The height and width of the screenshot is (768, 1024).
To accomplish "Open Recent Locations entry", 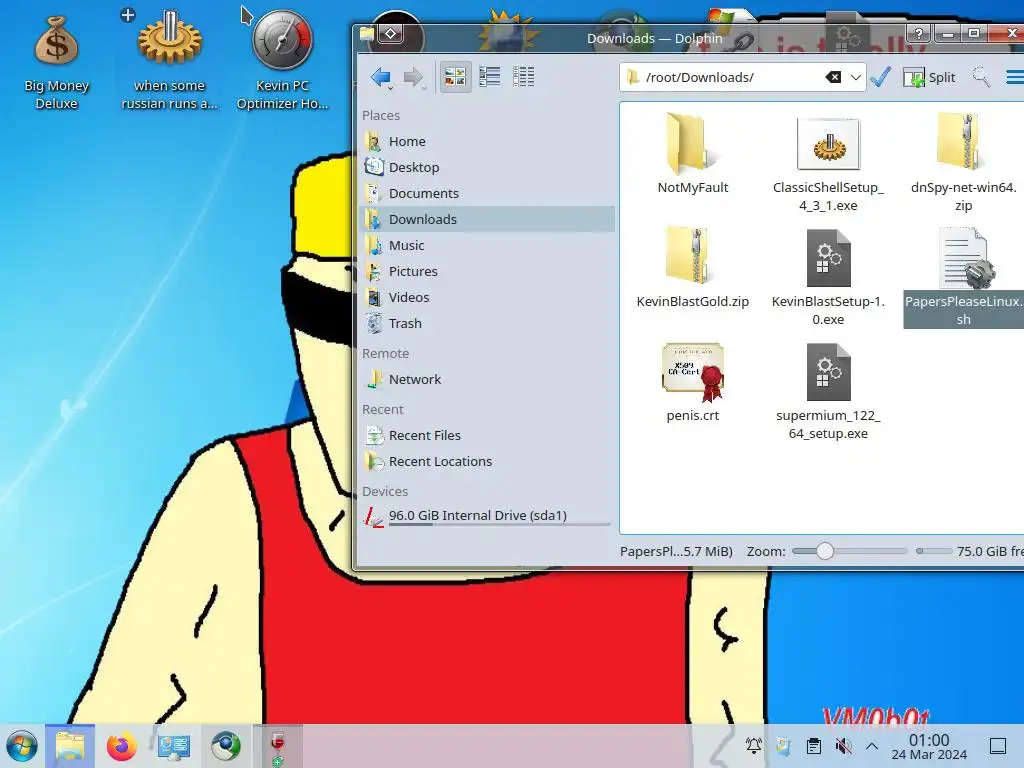I will point(488,462).
